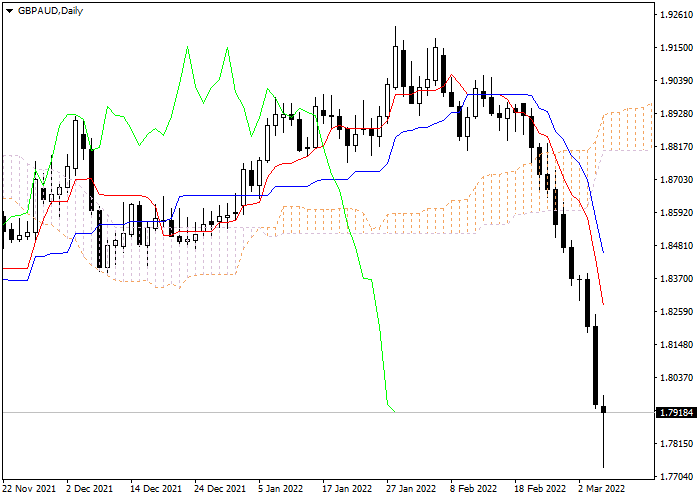Click the 1.92610 price level label
The width and height of the screenshot is (700, 500).
pos(677,15)
